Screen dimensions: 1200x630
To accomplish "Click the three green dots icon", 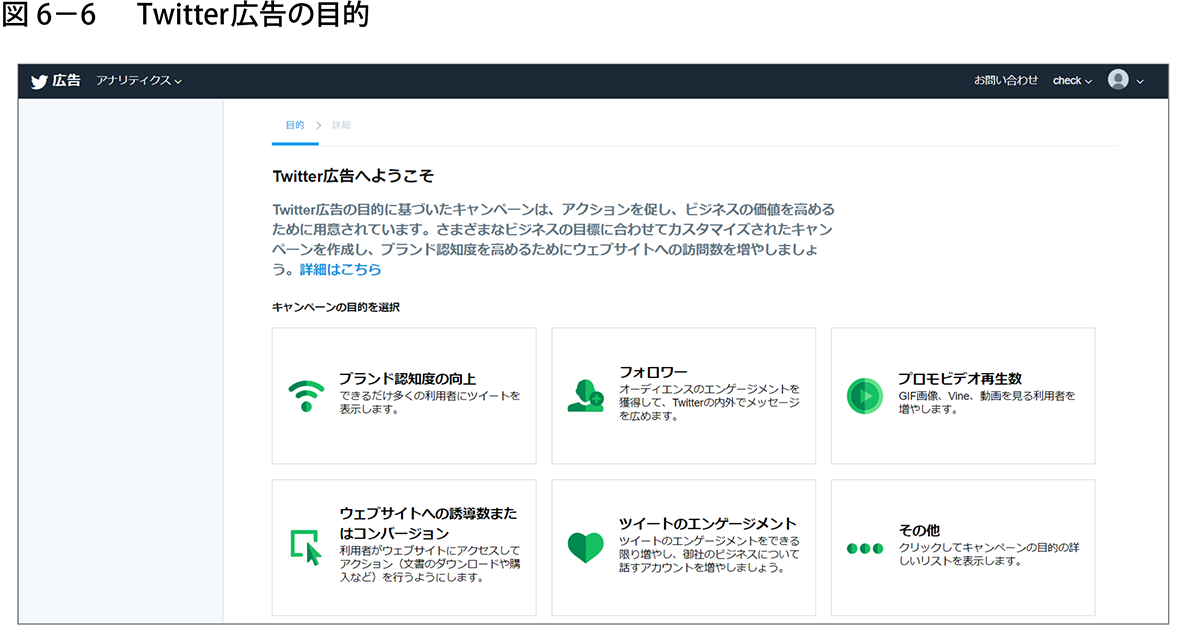I will (864, 548).
